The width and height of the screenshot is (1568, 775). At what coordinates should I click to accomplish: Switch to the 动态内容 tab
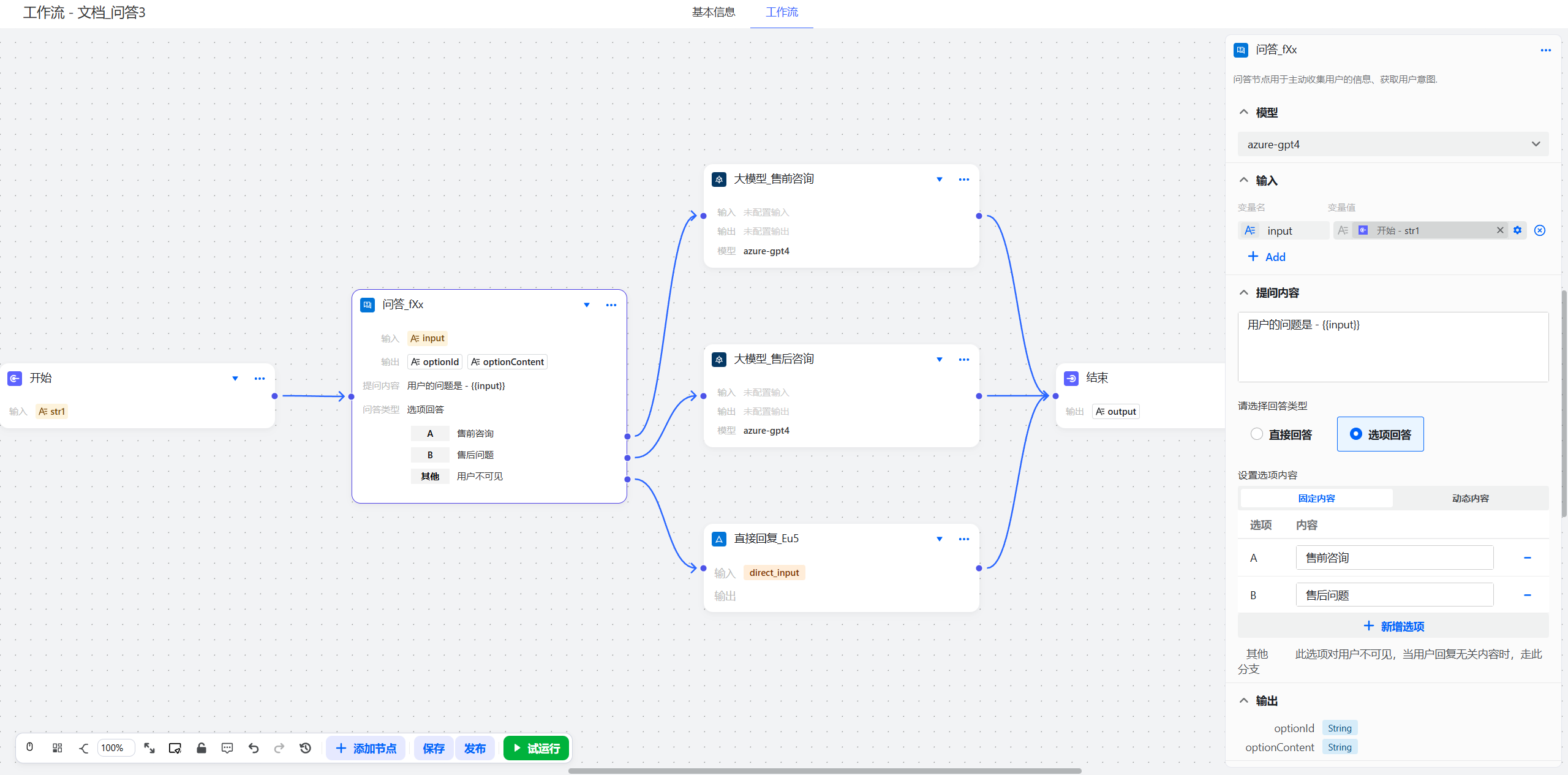click(x=1470, y=498)
